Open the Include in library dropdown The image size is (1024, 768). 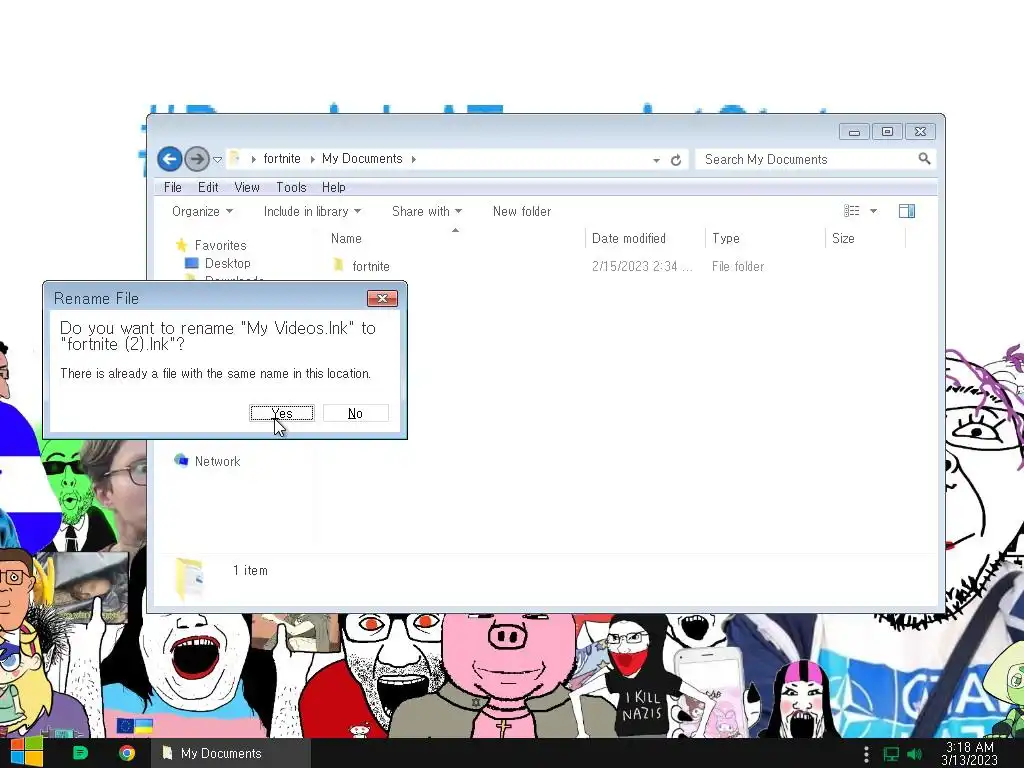click(312, 212)
